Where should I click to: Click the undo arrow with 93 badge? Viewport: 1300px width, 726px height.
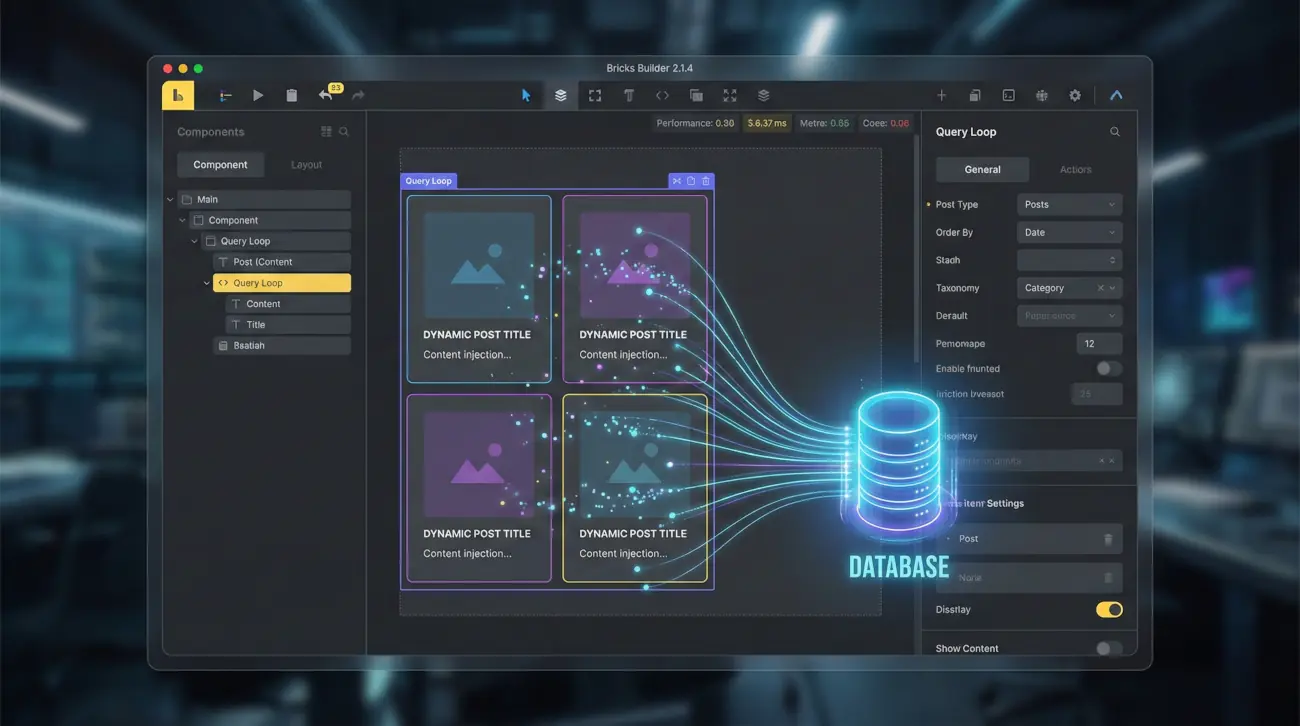click(x=326, y=95)
